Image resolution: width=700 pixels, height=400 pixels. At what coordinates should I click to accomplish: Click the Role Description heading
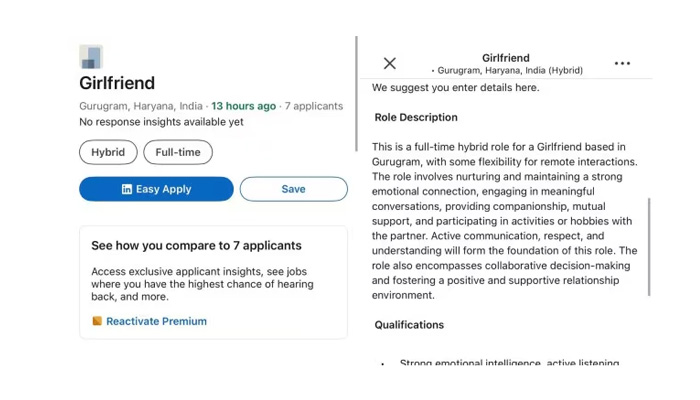pos(416,117)
